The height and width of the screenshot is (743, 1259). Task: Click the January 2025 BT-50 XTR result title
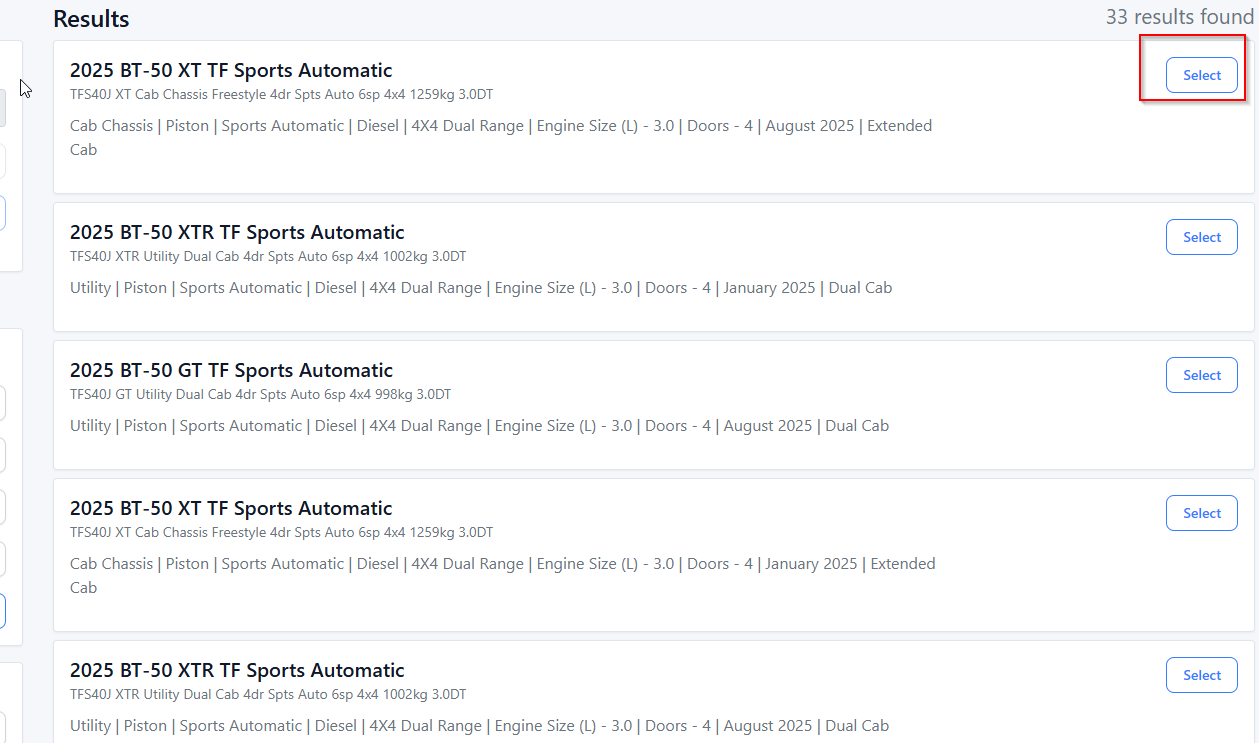click(x=237, y=232)
